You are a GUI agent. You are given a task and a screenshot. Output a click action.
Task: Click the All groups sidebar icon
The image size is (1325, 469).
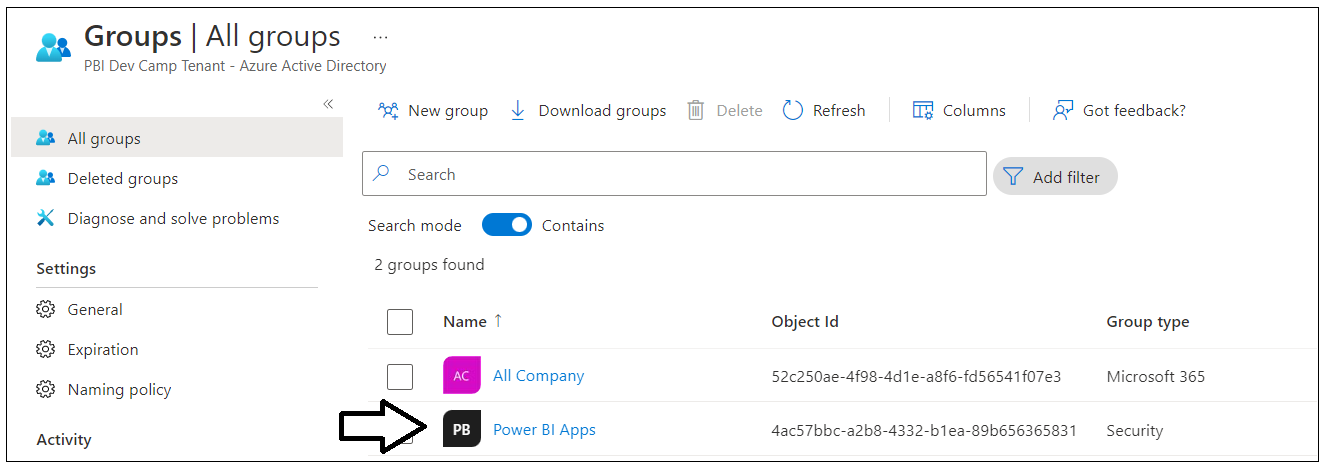(45, 138)
